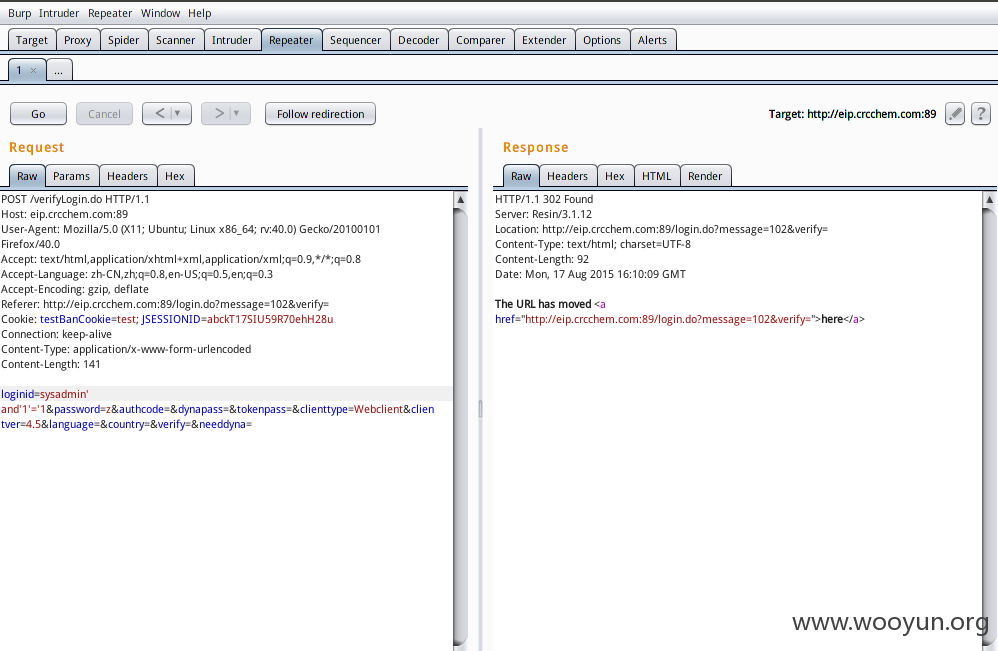Go back to previous request with the arrow
This screenshot has height=651, width=998.
[160, 113]
